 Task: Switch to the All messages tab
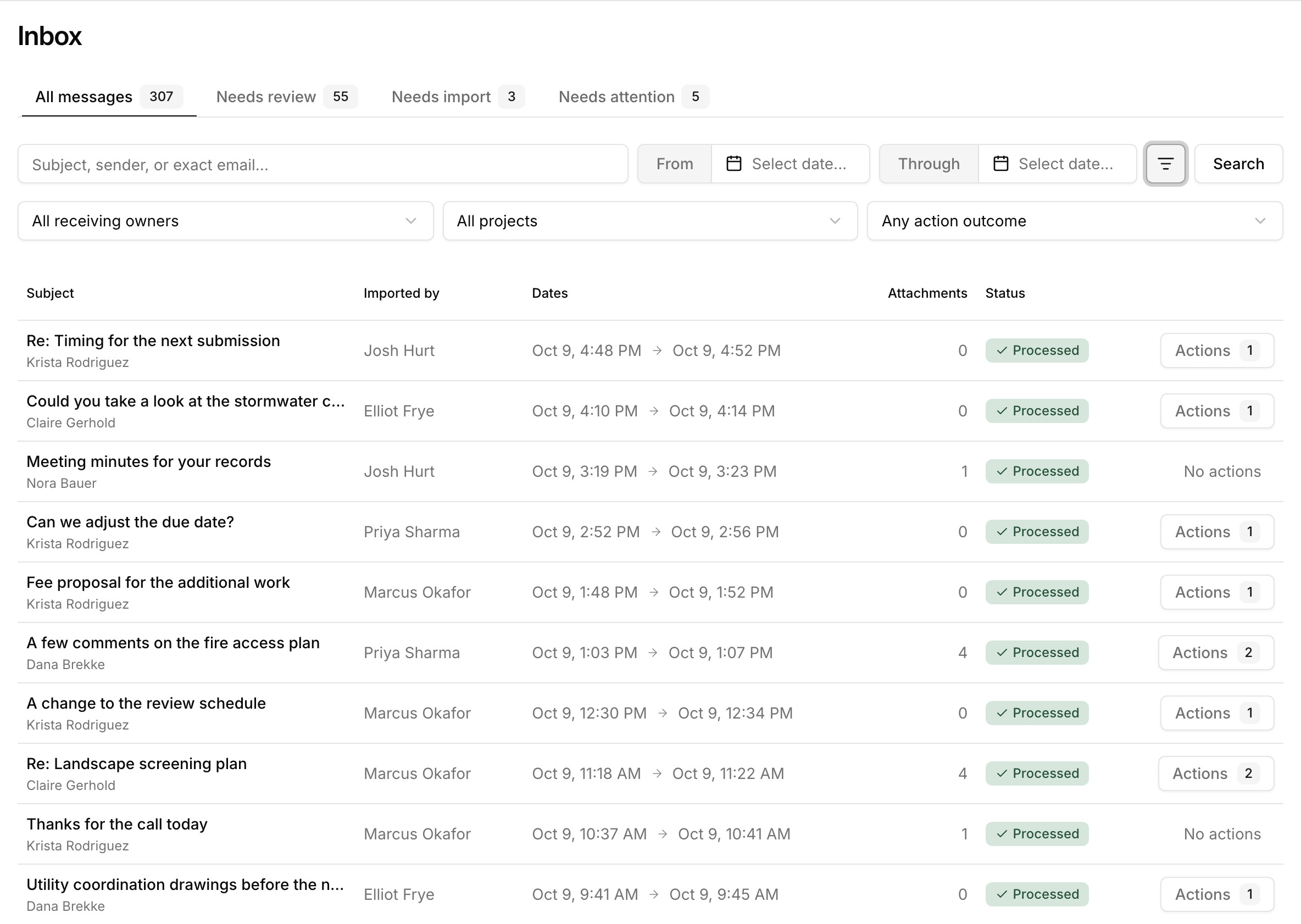pyautogui.click(x=109, y=97)
